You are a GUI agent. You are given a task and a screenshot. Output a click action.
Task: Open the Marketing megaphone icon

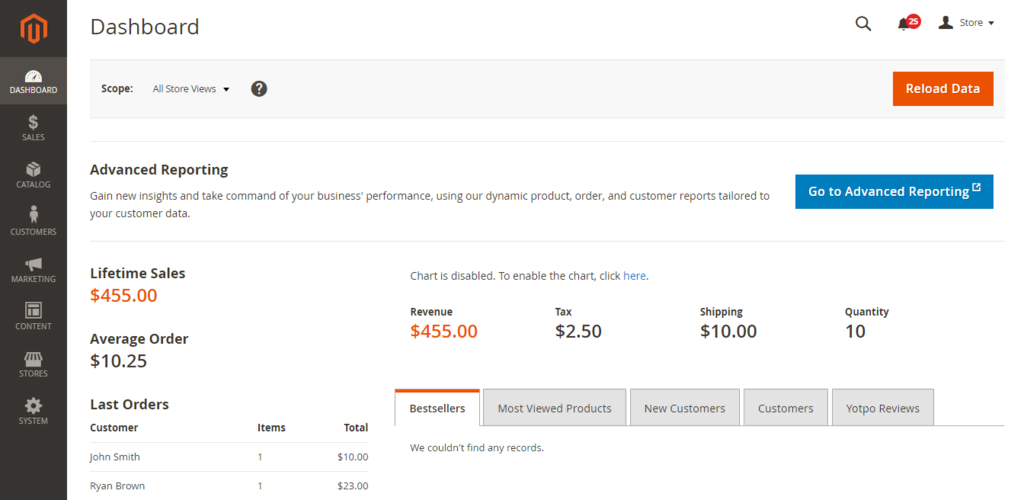click(x=33, y=265)
